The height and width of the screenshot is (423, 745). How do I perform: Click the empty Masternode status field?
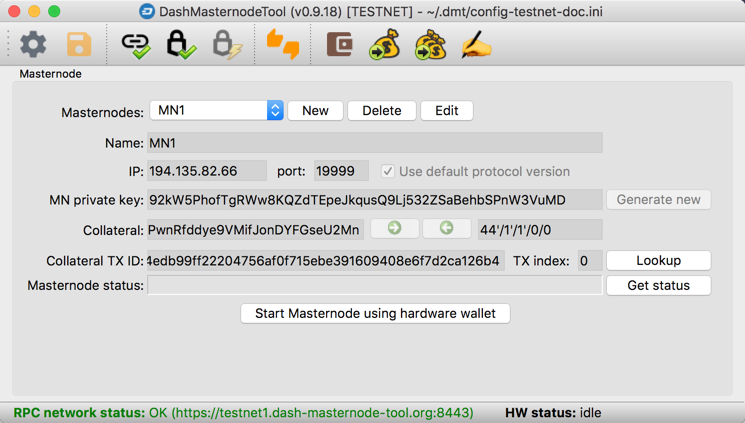(375, 285)
